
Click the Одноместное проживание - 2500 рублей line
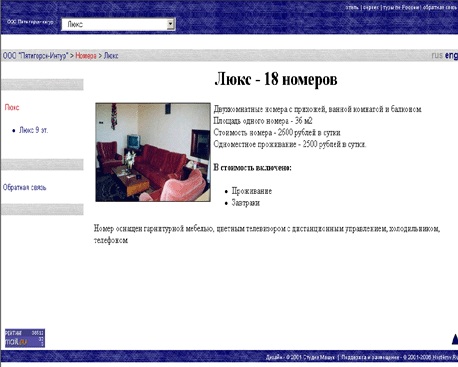[x=290, y=144]
